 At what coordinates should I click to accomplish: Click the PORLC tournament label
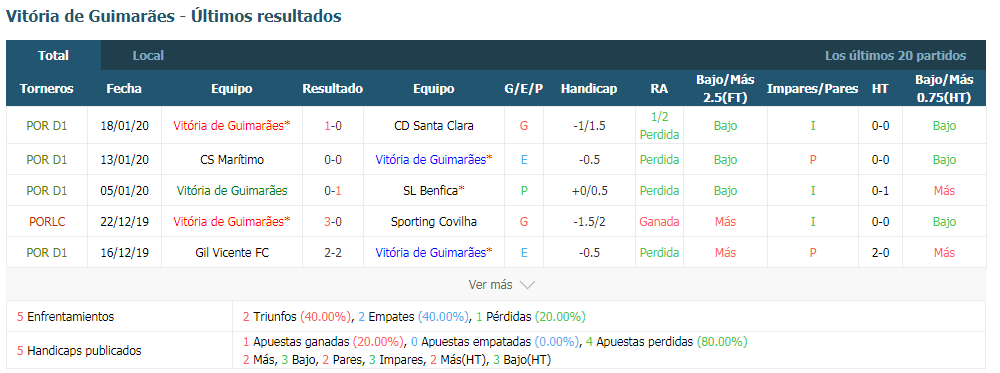click(x=47, y=222)
